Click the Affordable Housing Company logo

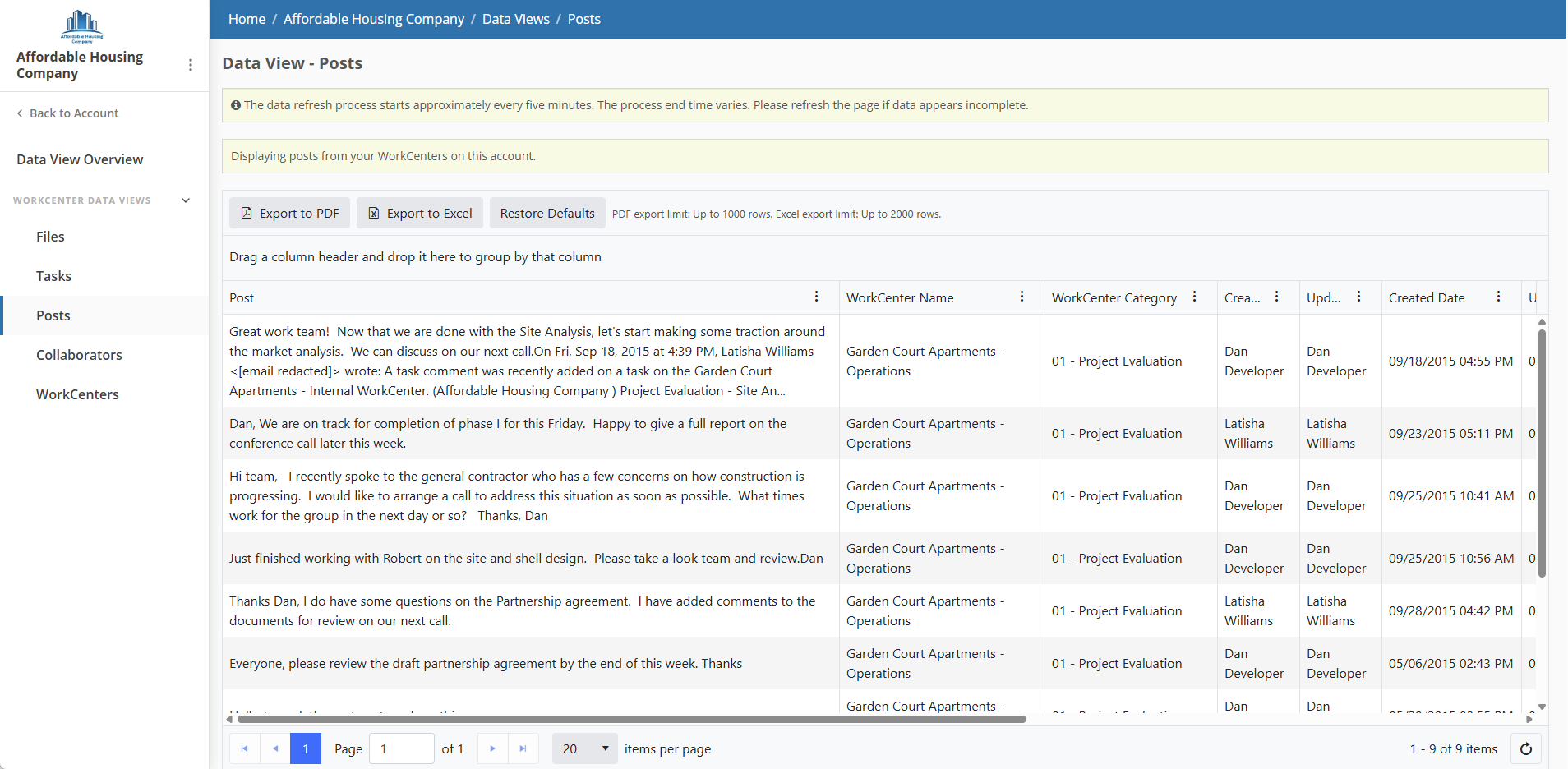[x=81, y=26]
